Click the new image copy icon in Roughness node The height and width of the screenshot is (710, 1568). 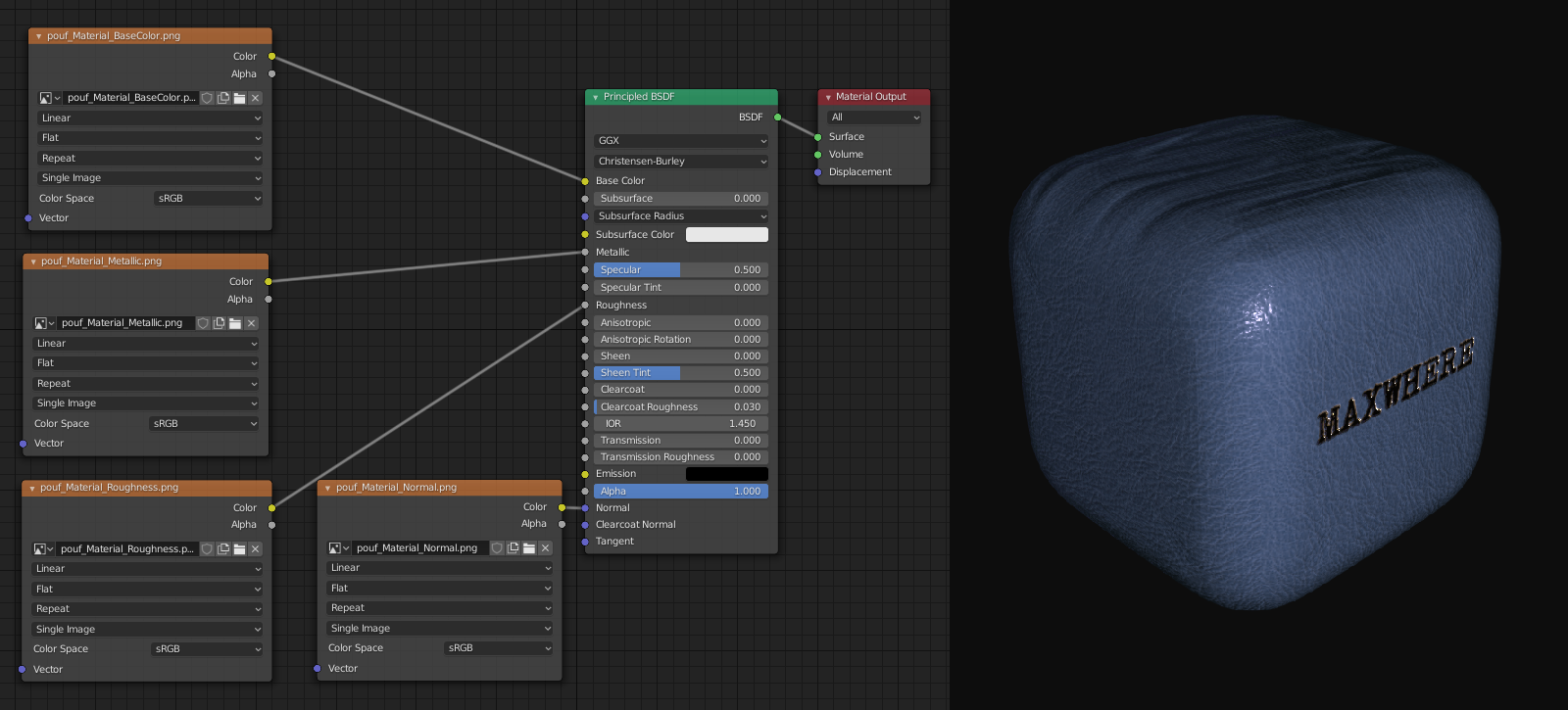pyautogui.click(x=223, y=549)
